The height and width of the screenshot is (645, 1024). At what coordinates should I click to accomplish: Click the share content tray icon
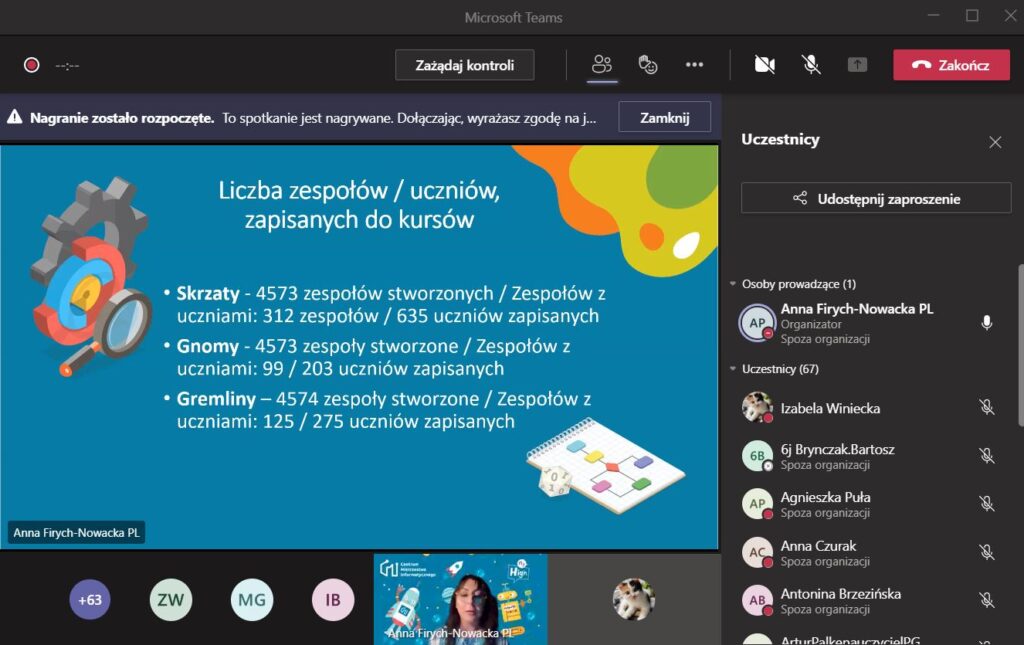[857, 65]
